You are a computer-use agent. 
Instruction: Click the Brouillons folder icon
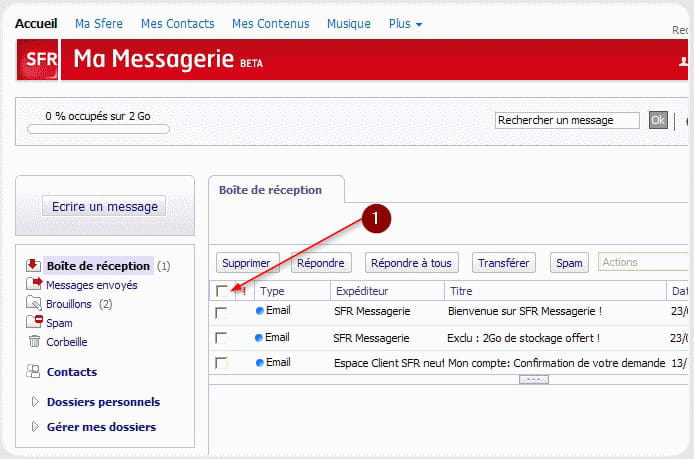[x=34, y=303]
